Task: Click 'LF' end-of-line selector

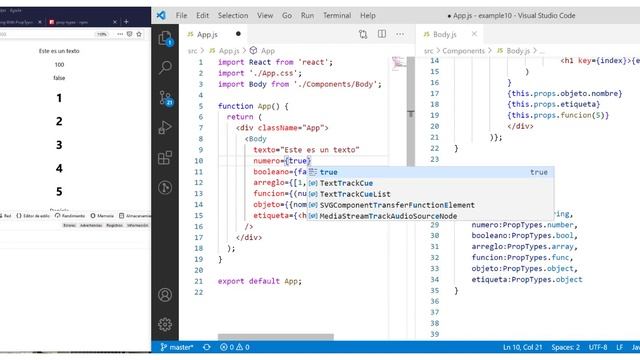Action: (619, 347)
